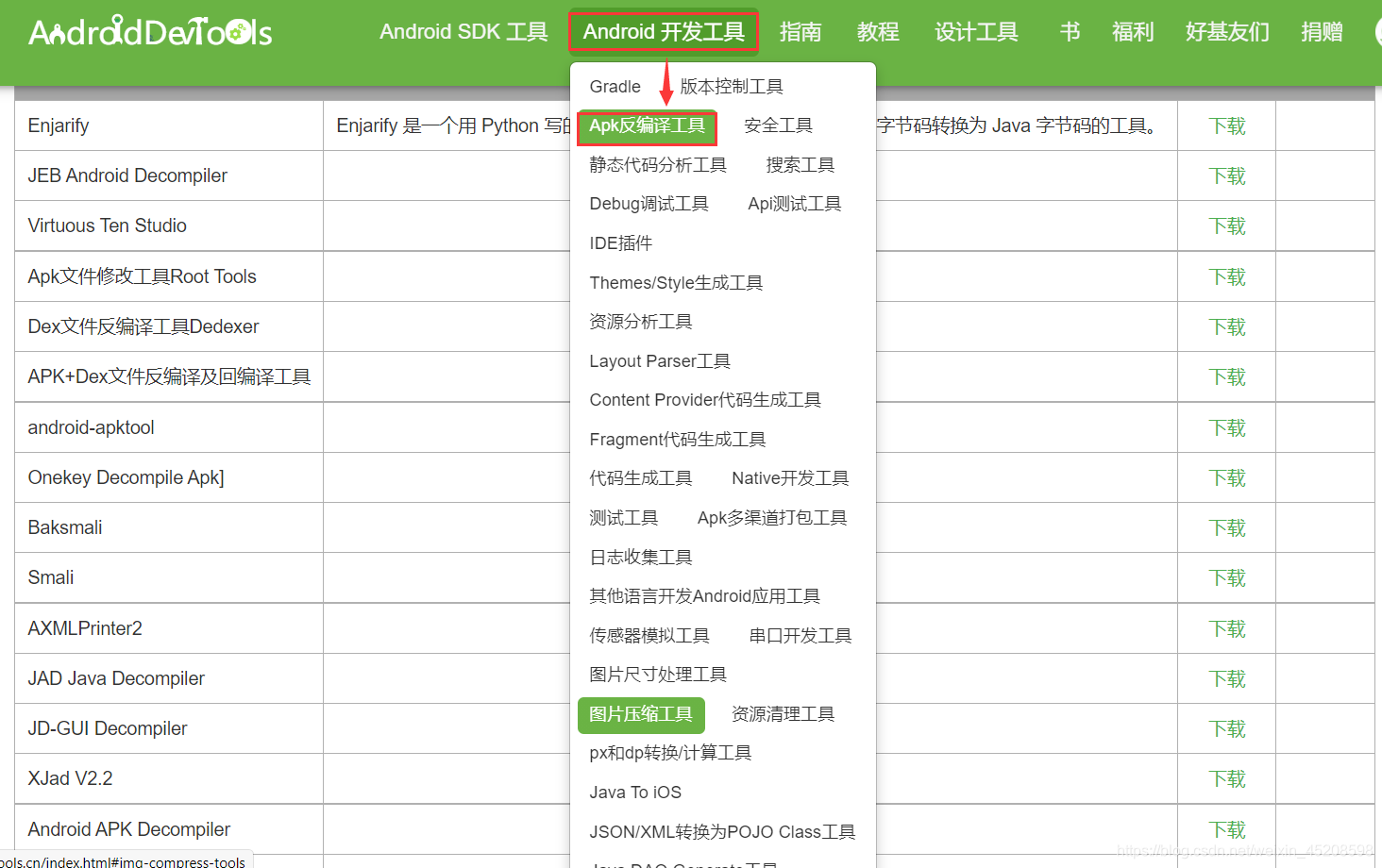Click 下载 link for JAD Java Decompiler

tap(1227, 679)
